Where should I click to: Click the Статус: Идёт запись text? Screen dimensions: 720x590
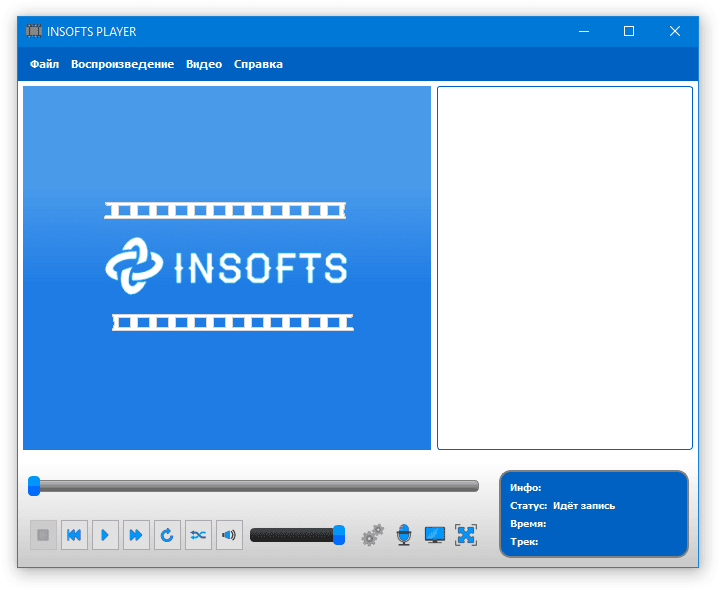point(562,506)
